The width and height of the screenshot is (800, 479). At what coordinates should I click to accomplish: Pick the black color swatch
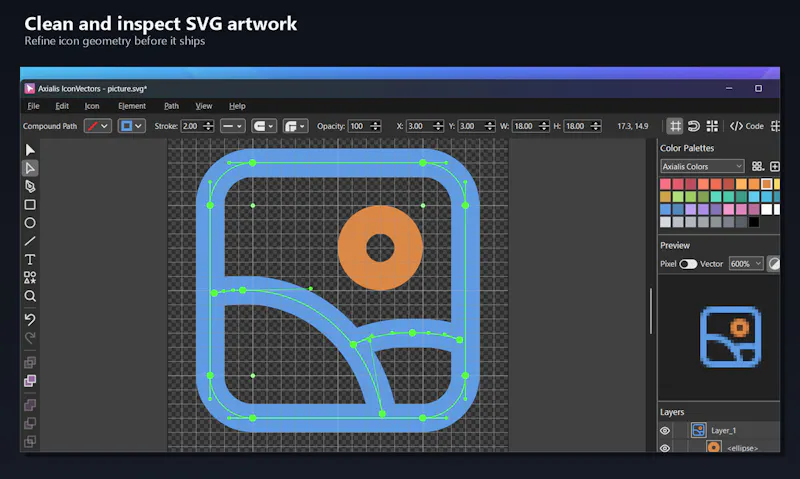coord(754,222)
